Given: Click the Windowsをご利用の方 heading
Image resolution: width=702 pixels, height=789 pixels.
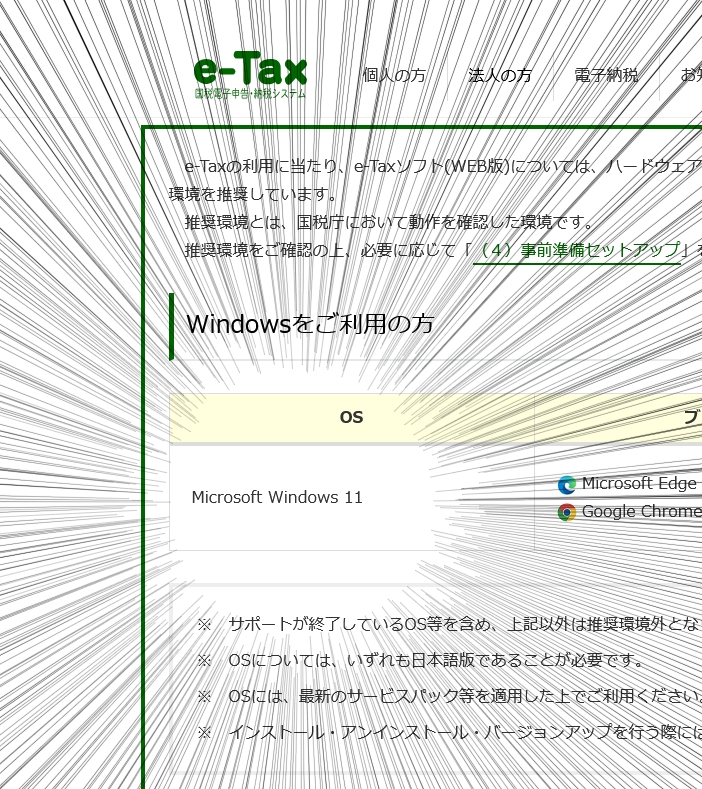Looking at the screenshot, I should [x=310, y=325].
